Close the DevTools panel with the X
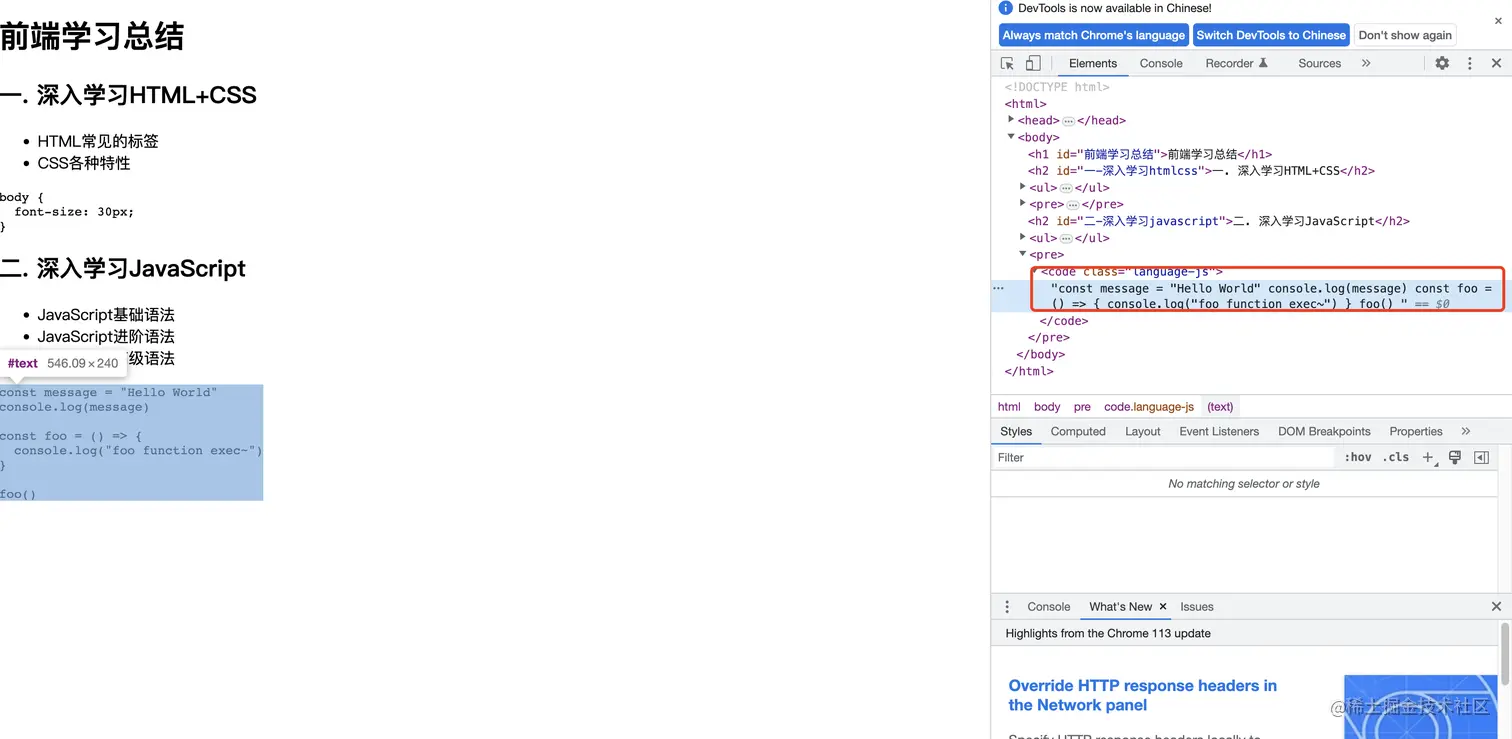1512x739 pixels. click(1496, 63)
